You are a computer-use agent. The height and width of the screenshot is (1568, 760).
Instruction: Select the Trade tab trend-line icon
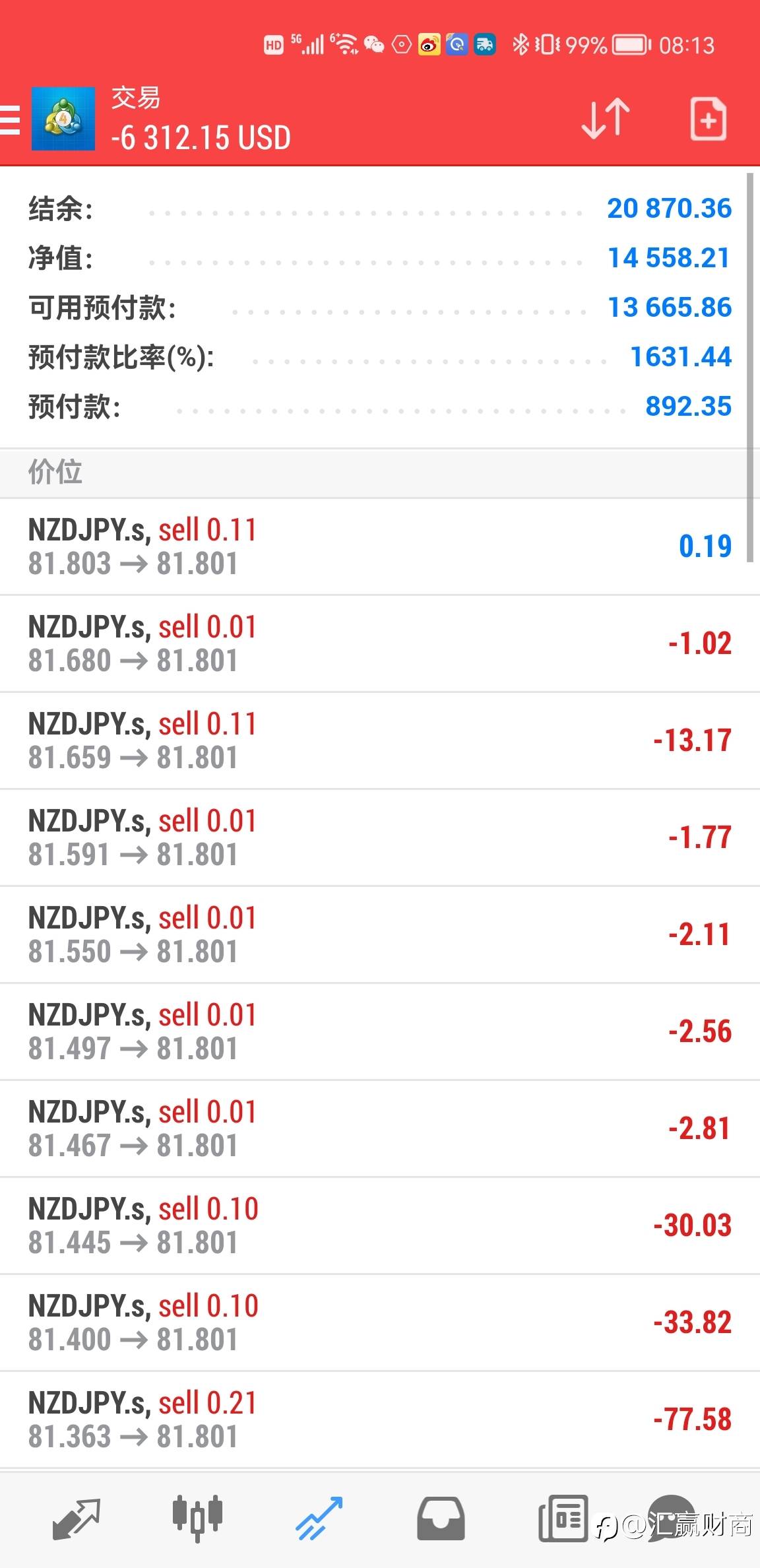(x=319, y=1517)
